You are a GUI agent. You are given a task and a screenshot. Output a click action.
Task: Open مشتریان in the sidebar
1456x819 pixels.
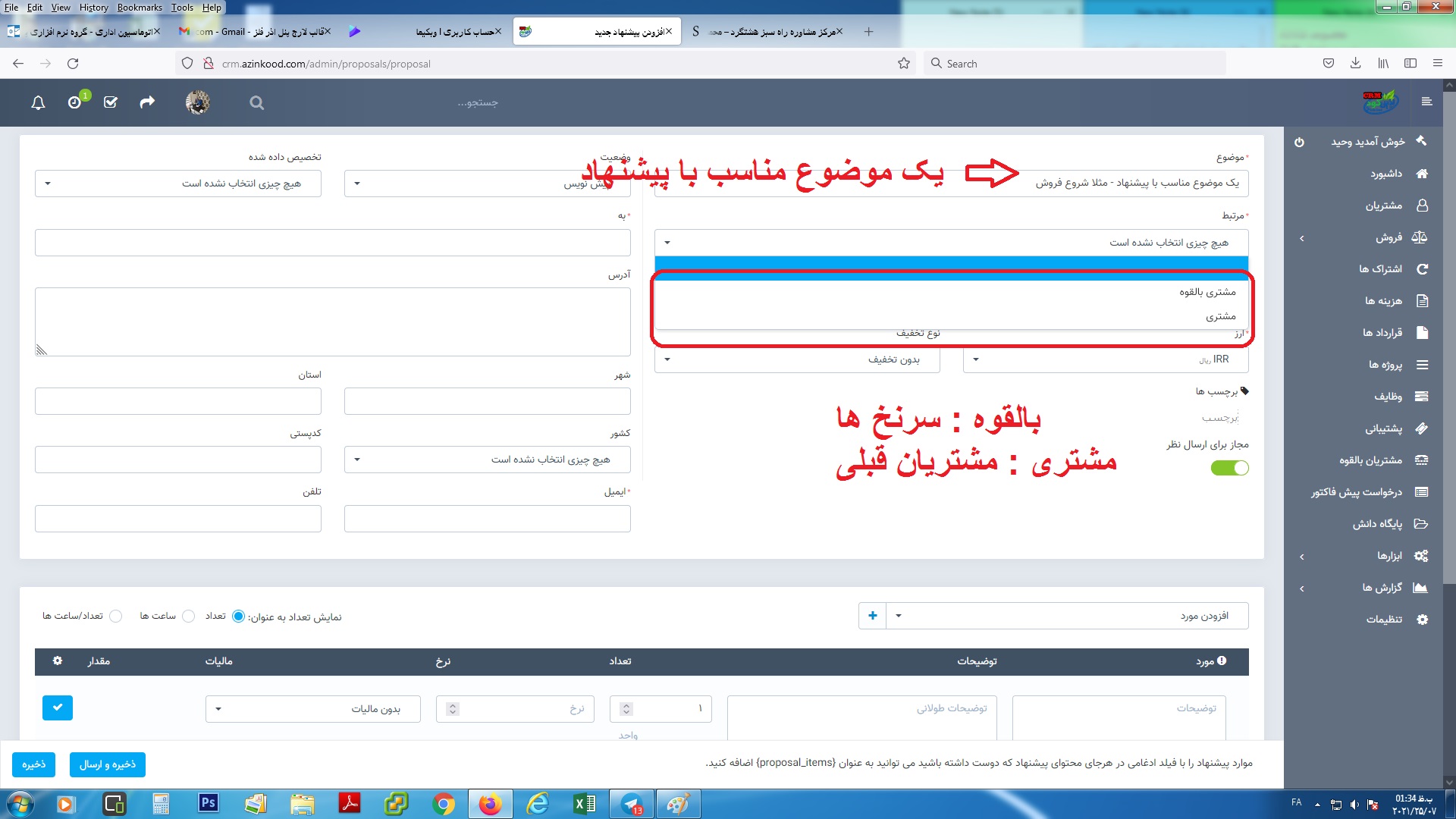point(1384,206)
